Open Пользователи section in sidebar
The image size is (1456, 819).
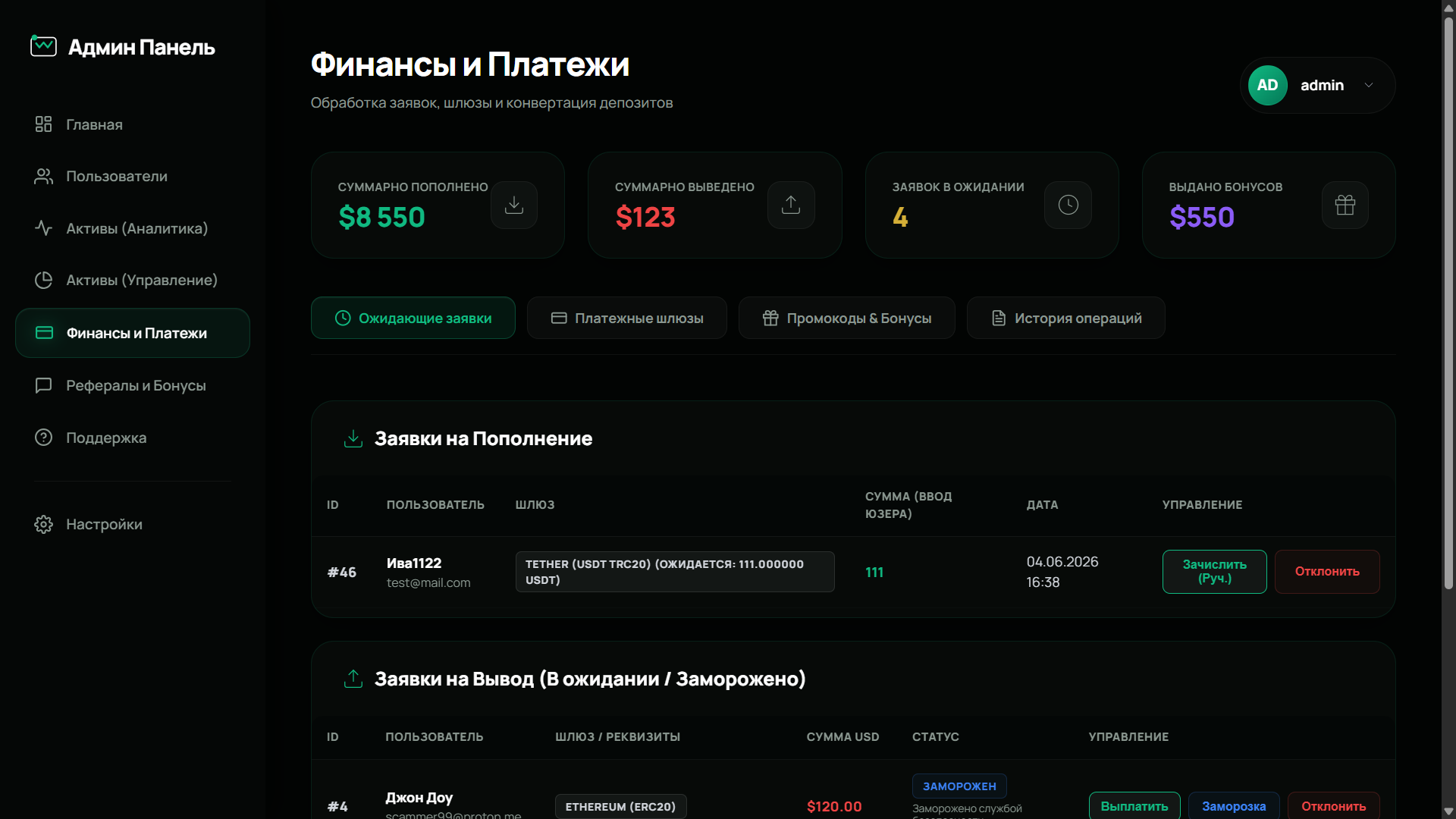(x=133, y=176)
